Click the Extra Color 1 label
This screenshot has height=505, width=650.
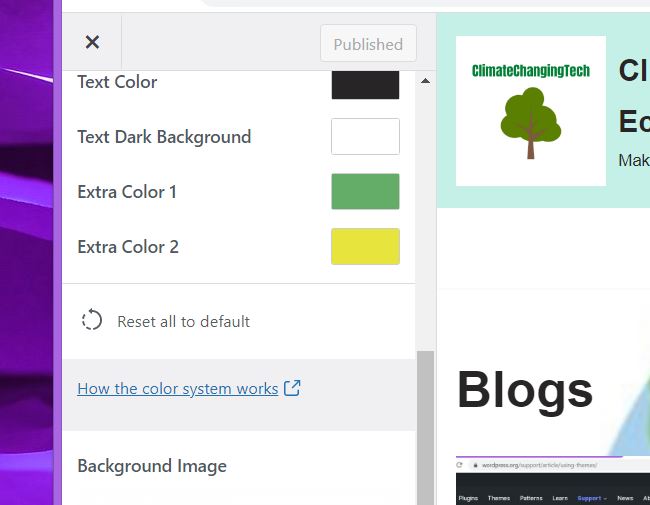pos(127,192)
